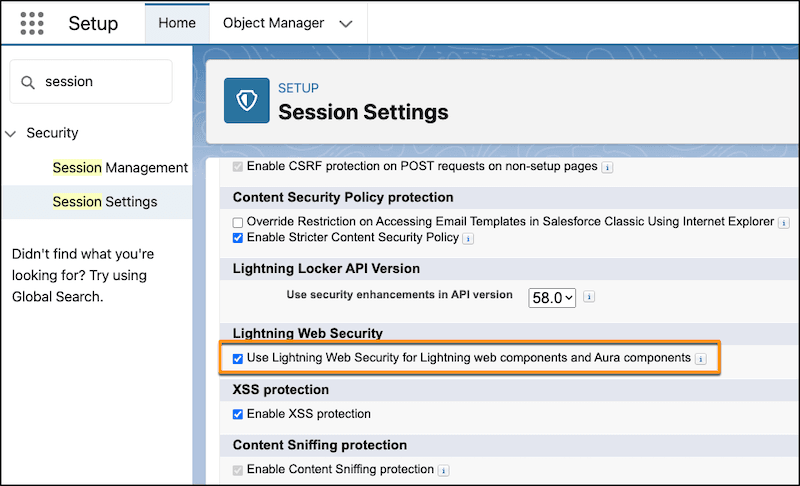Open the API version 58.0 dropdown

pyautogui.click(x=552, y=297)
